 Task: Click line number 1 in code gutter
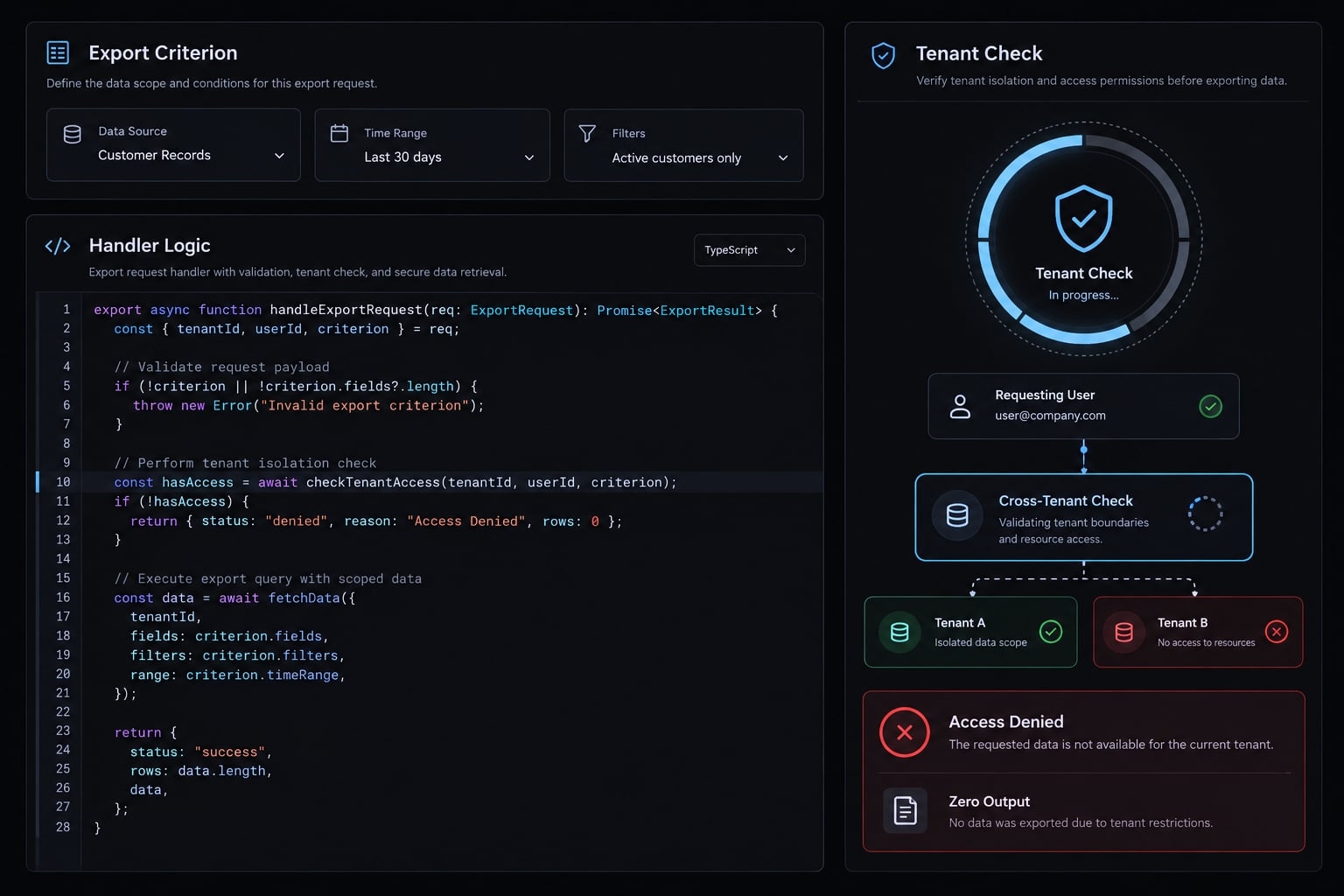point(66,310)
